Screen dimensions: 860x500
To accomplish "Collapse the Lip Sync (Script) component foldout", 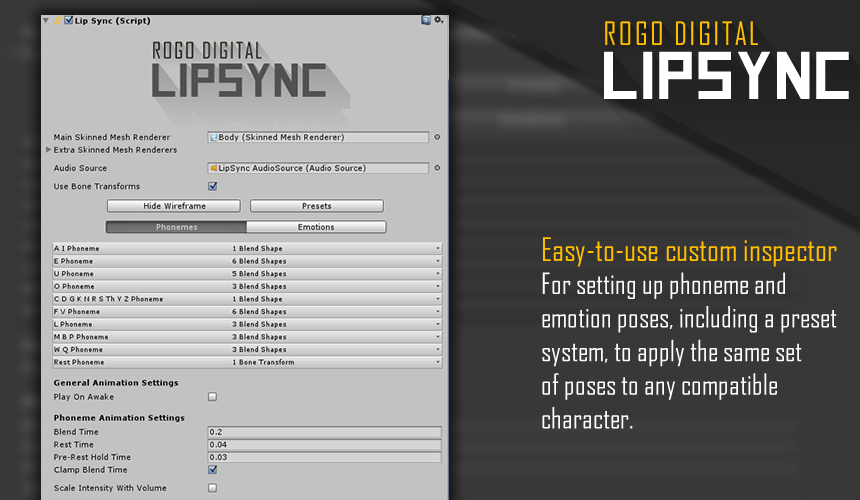I will 46,21.
